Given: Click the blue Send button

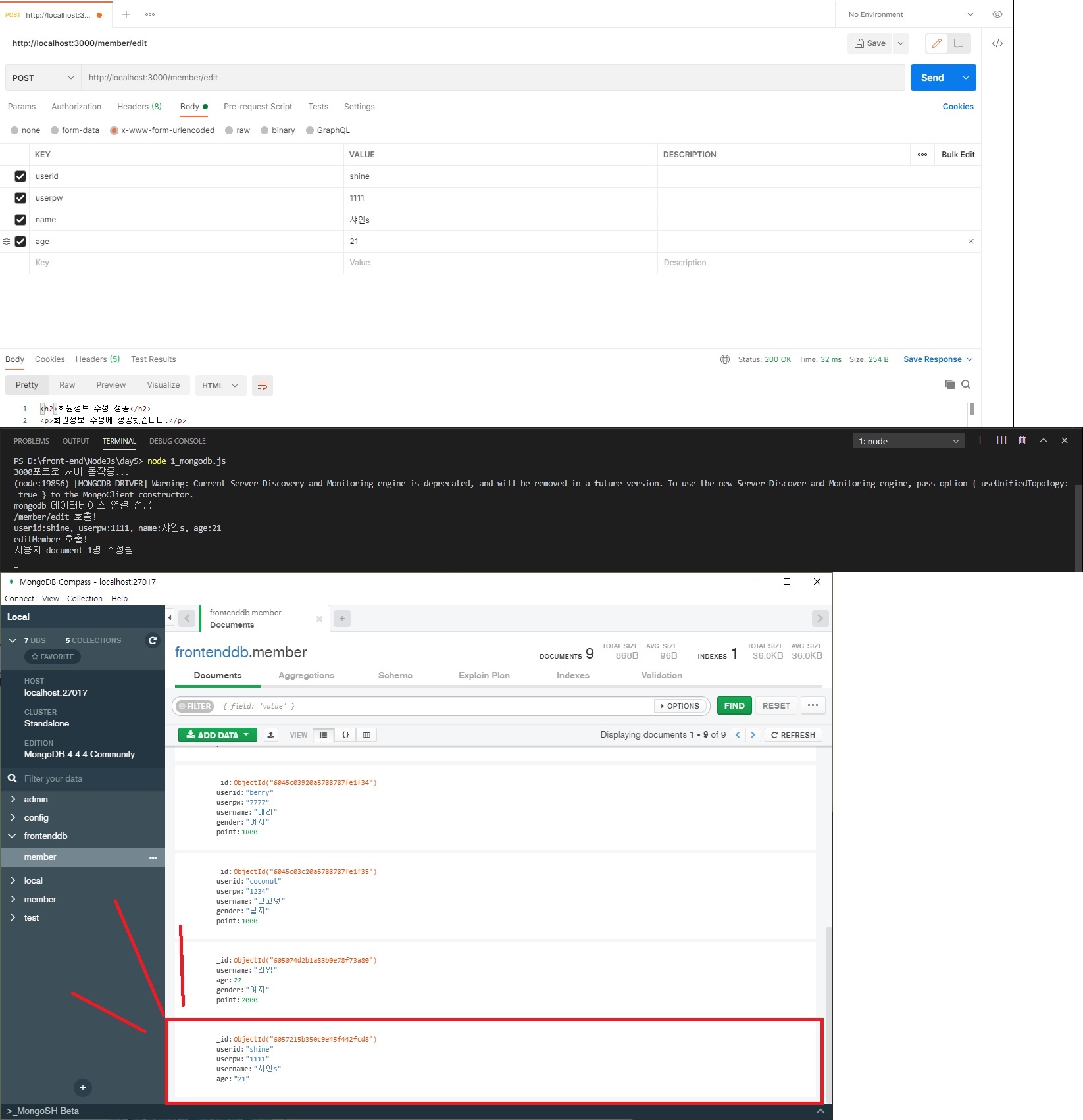Looking at the screenshot, I should (x=932, y=78).
